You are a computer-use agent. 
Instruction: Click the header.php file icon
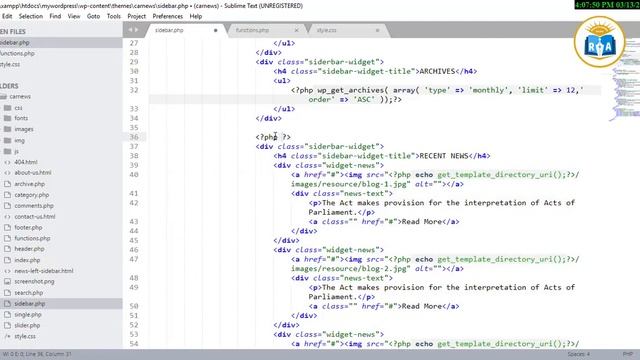coord(7,249)
